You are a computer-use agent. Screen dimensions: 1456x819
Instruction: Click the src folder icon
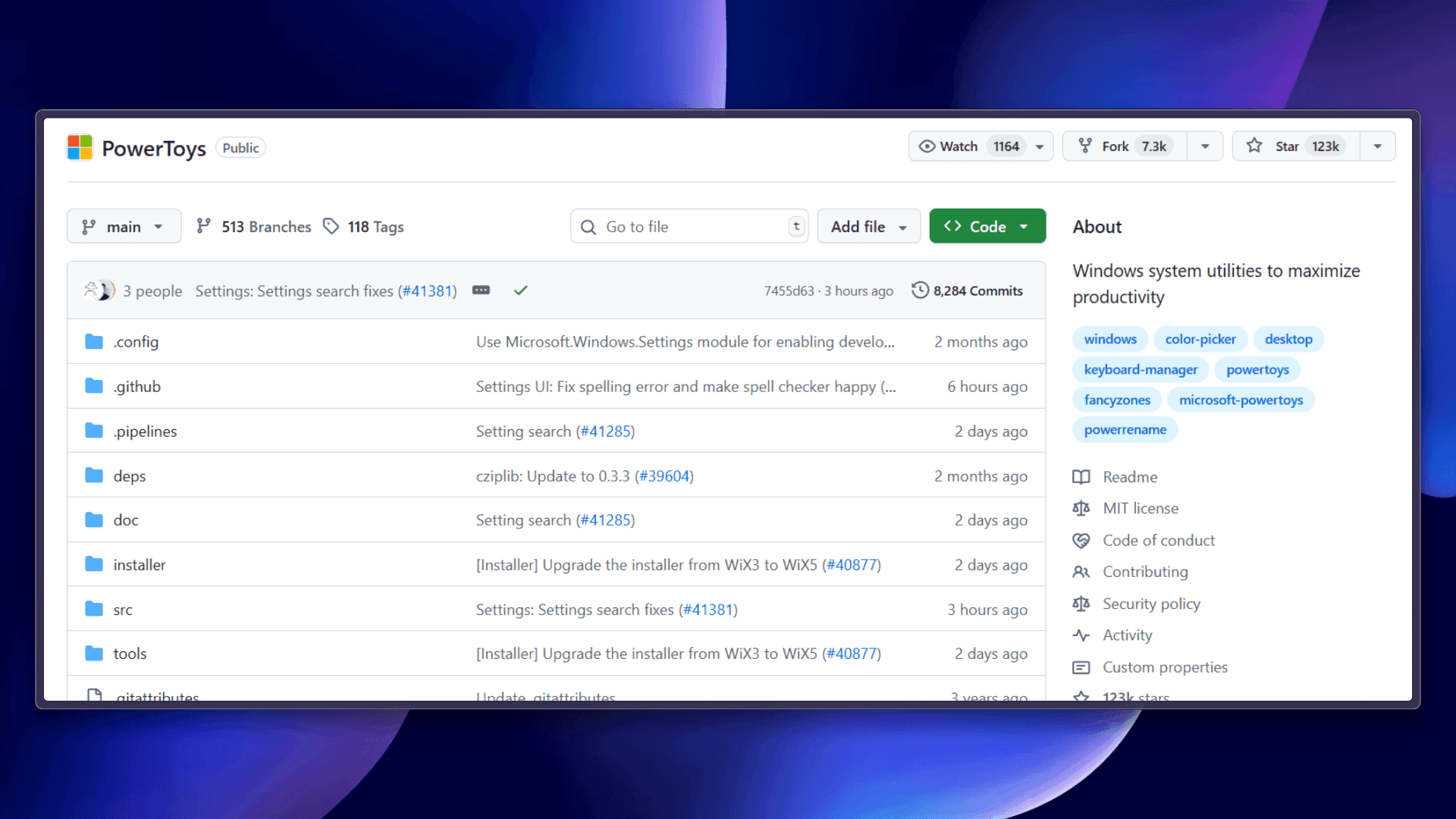pos(94,609)
